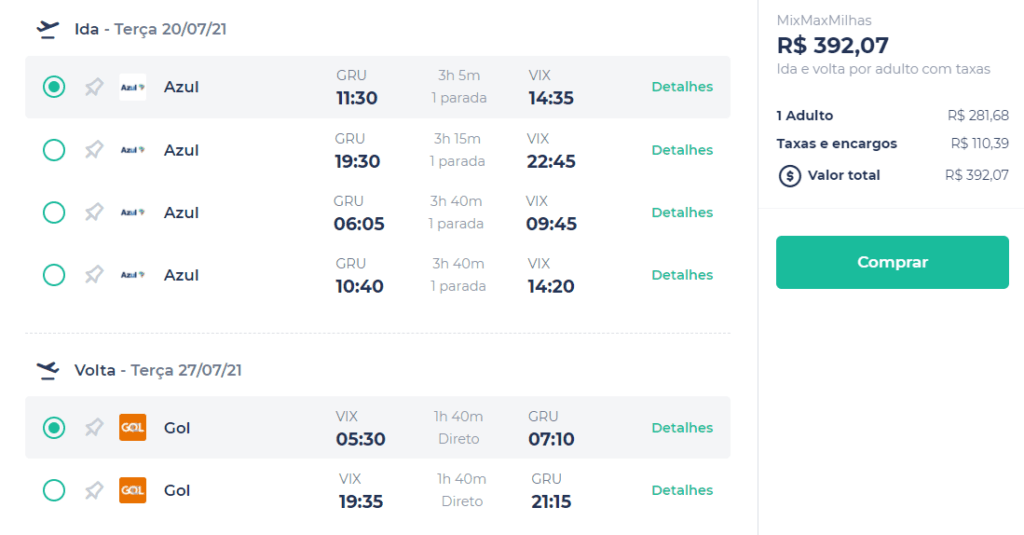1024x535 pixels.
Task: Pin the Azul 19:30 flight option
Action: tap(94, 150)
